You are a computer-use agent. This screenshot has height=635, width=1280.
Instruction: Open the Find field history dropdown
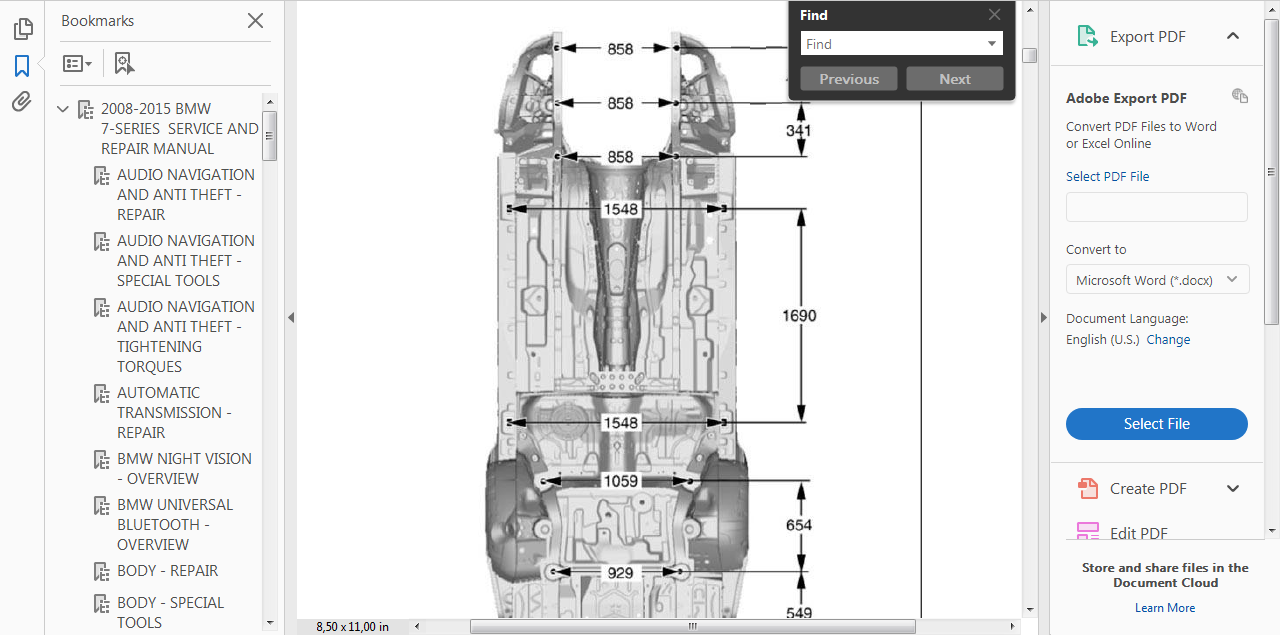click(x=992, y=44)
